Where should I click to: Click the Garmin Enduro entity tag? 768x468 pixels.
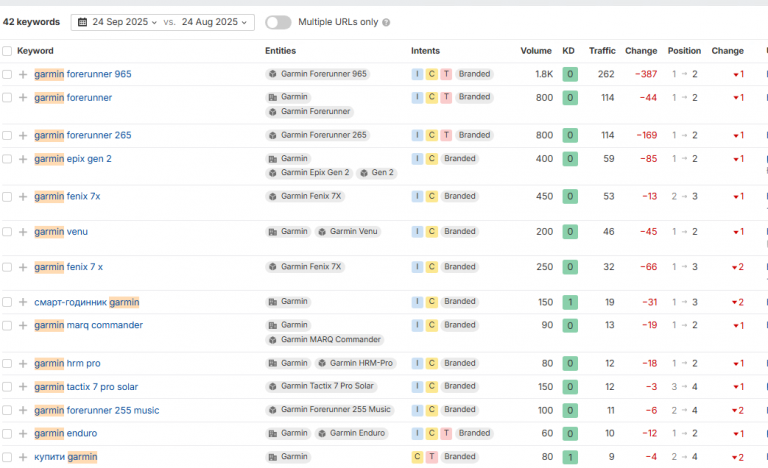[x=351, y=433]
